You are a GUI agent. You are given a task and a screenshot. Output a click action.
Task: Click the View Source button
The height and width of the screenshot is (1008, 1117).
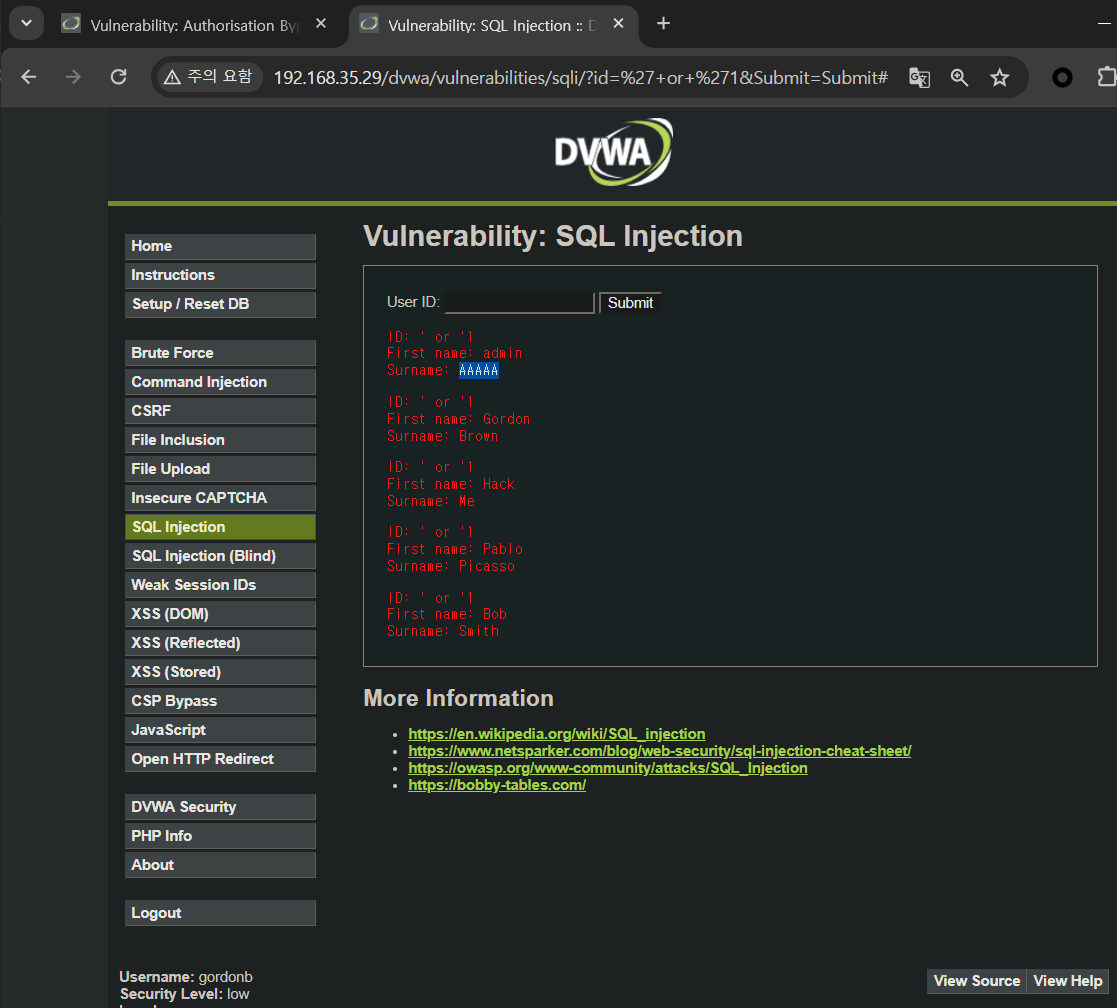977,981
